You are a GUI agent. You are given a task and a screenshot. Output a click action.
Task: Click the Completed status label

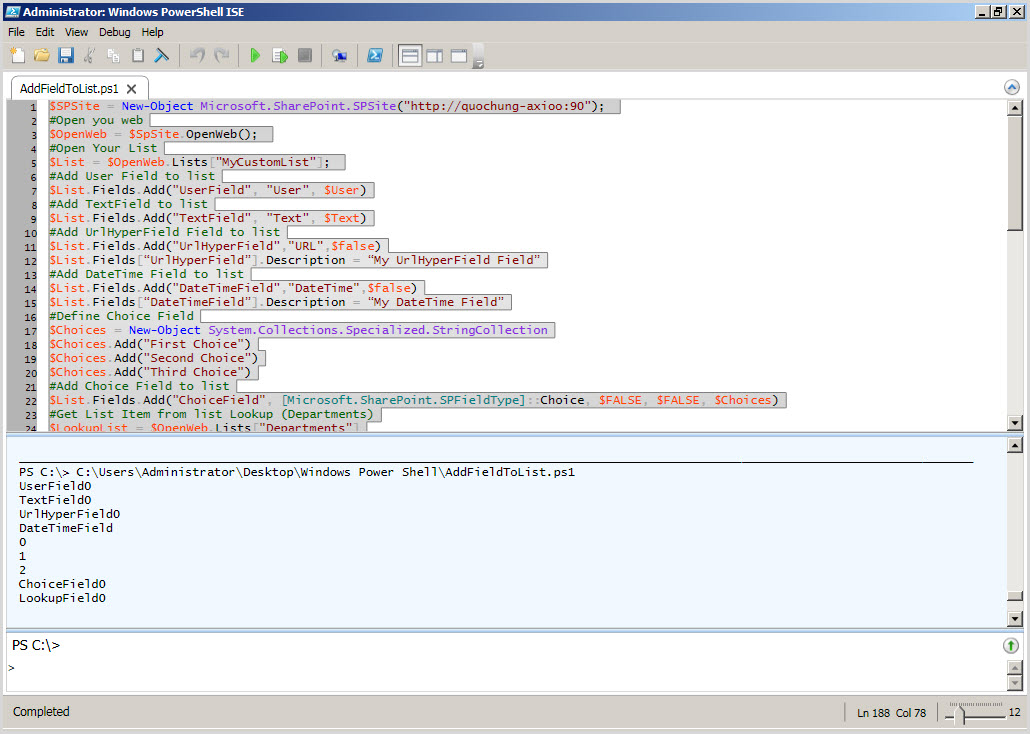(x=40, y=711)
